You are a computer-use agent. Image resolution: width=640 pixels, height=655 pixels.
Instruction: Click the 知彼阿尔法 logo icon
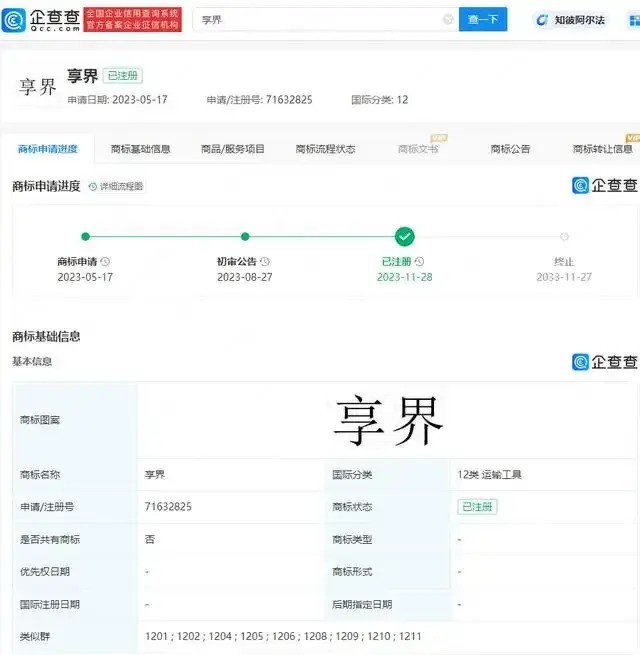coord(542,20)
